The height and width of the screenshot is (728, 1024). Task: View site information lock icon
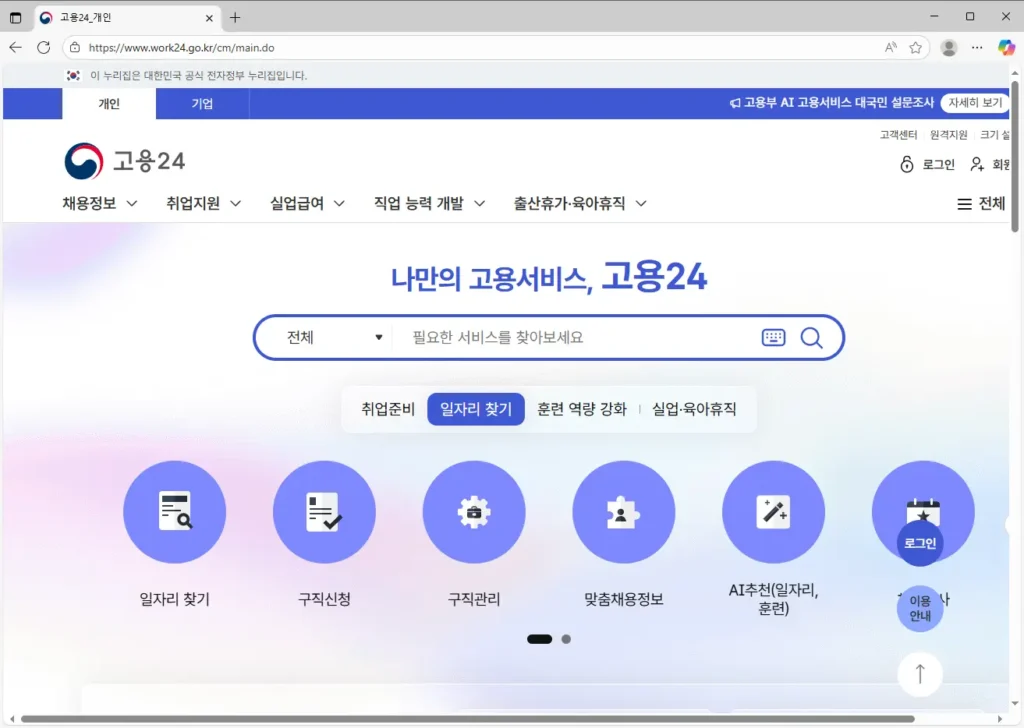click(75, 48)
